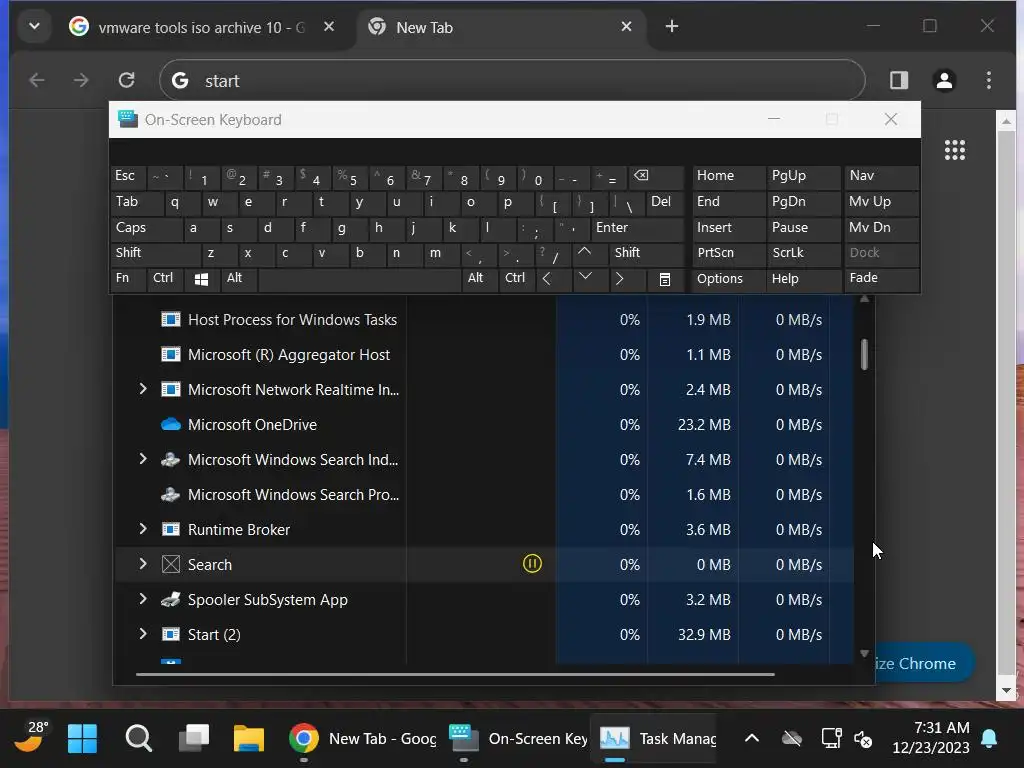Click Task Manager vertical scrollbar thumb
Screen dimensions: 1024x768
[x=865, y=355]
